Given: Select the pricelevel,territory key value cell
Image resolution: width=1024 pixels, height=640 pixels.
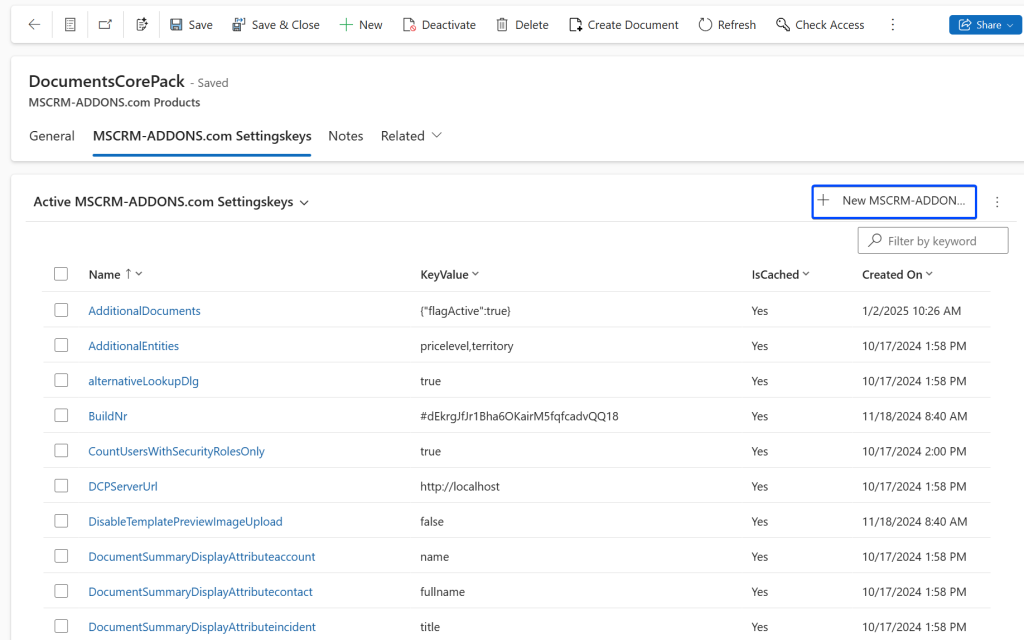Looking at the screenshot, I should pos(466,346).
